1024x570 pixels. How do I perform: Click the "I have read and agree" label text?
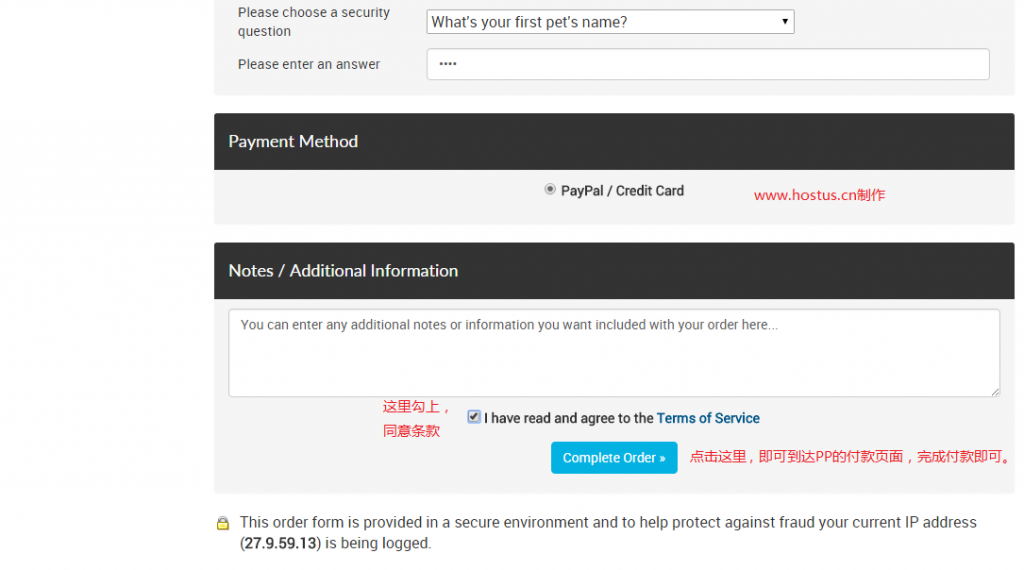click(568, 418)
